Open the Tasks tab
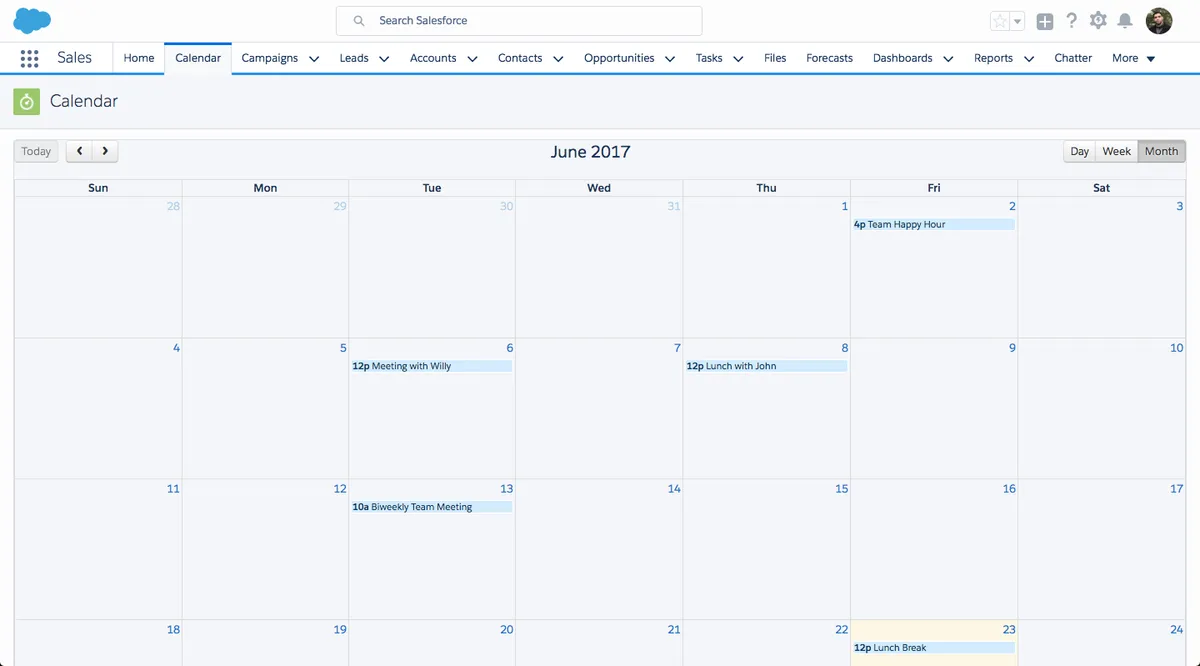 pos(709,58)
